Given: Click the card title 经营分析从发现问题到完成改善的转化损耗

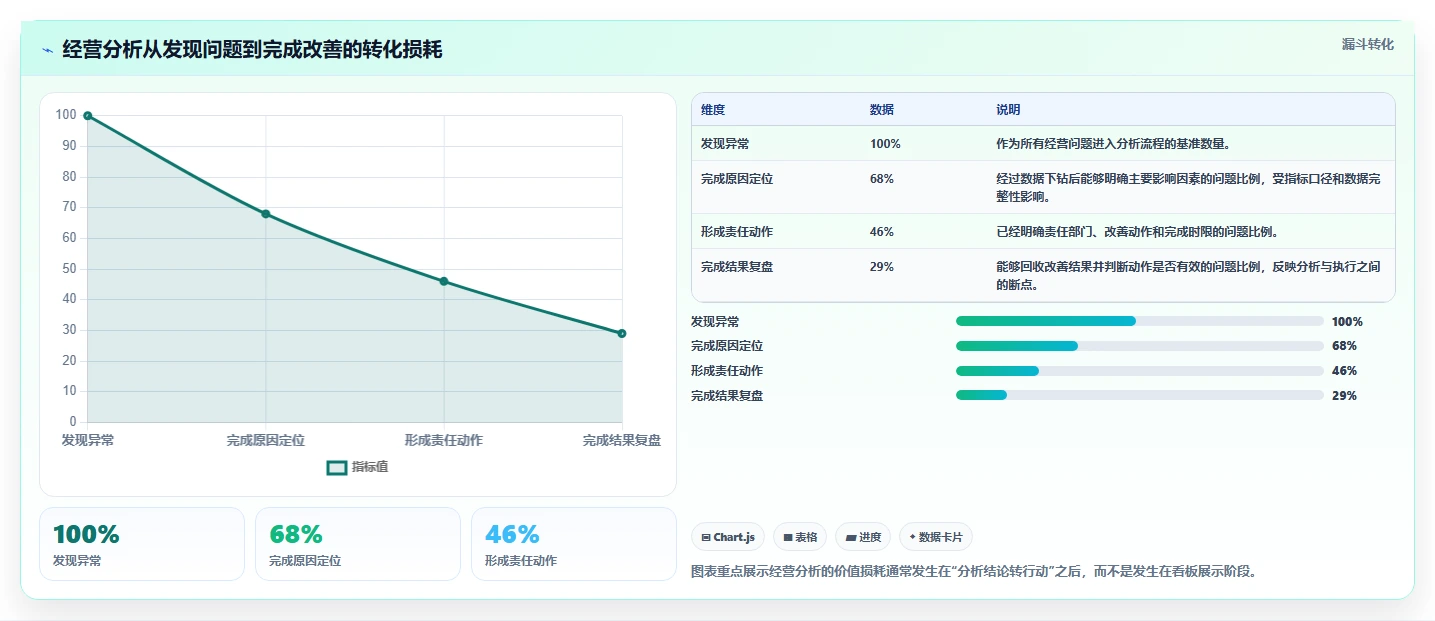Looking at the screenshot, I should (x=252, y=50).
